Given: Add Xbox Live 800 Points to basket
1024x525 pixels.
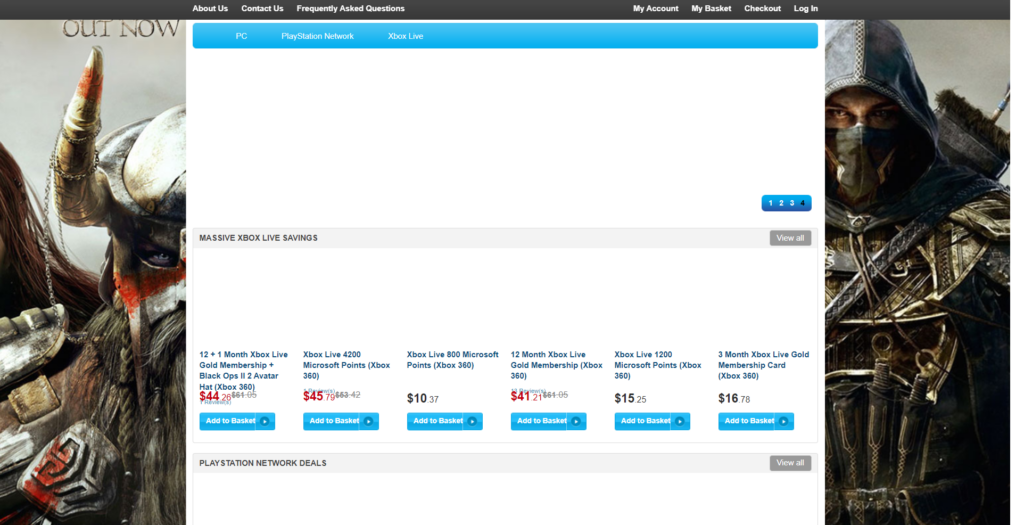Looking at the screenshot, I should (x=445, y=421).
